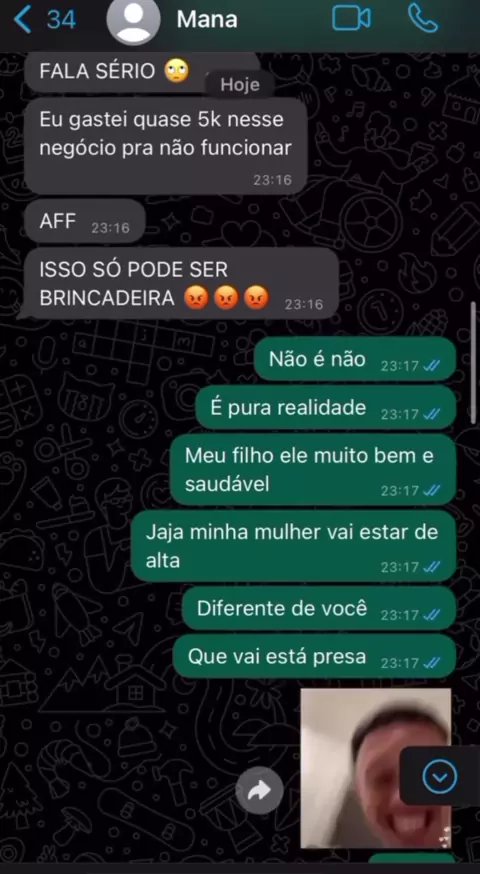This screenshot has height=874, width=480.
Task: Tap the 'AFF' message bubble
Action: point(85,222)
